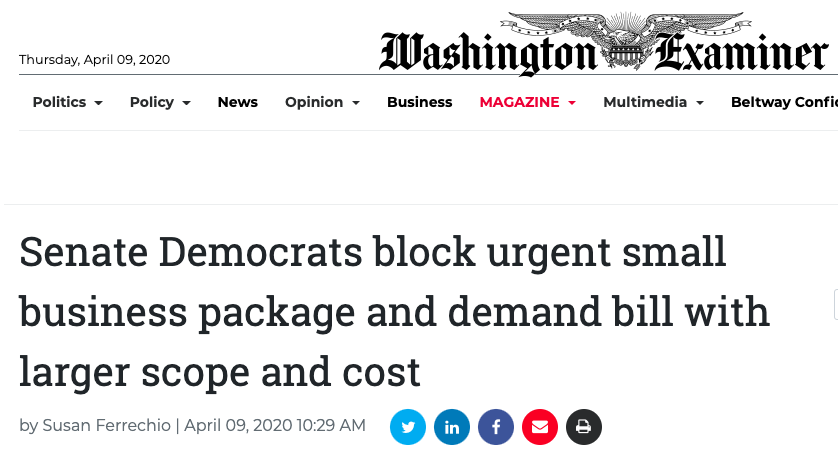The height and width of the screenshot is (463, 838).
Task: Go to Beltway Confidential section
Action: (784, 102)
